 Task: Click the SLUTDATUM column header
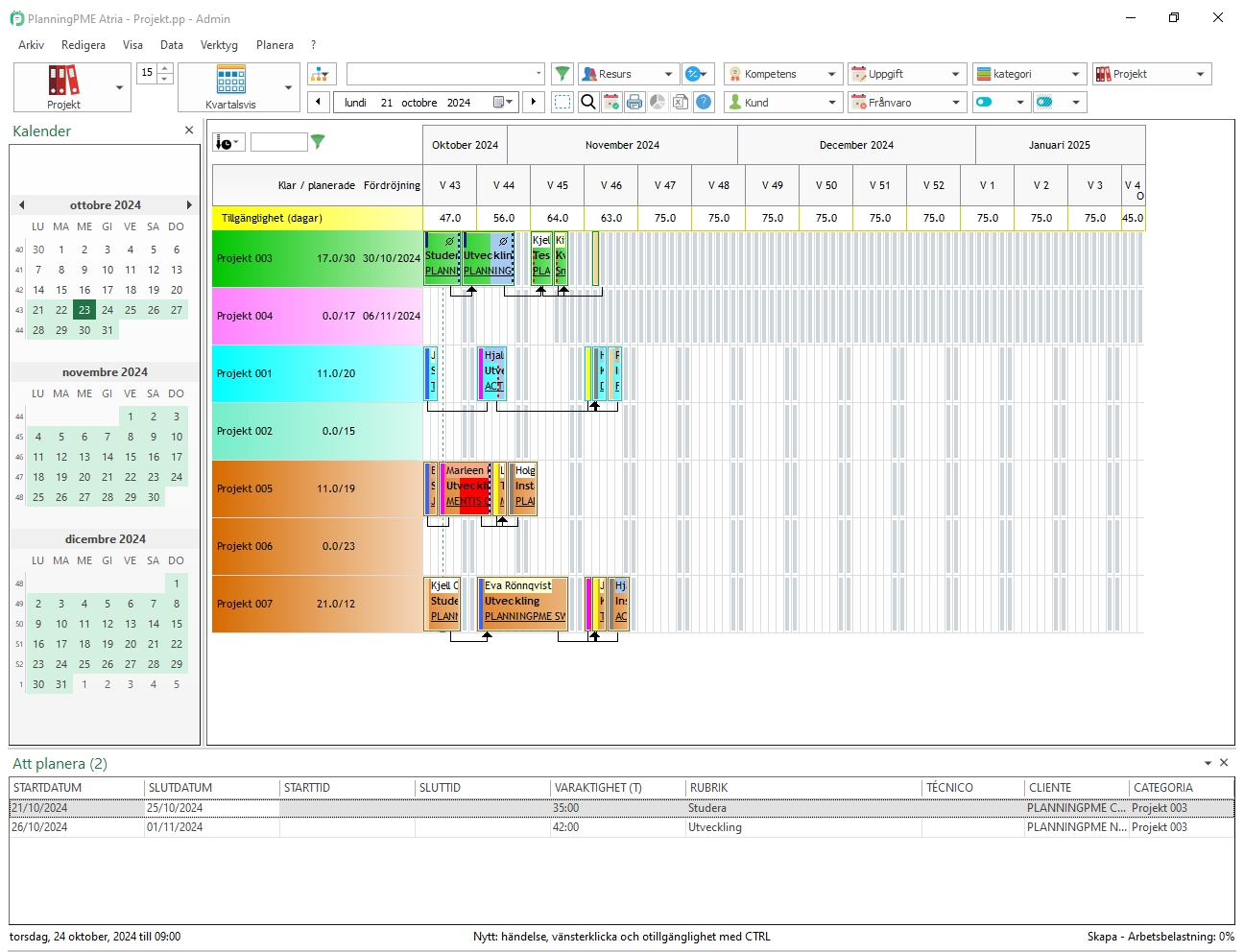pyautogui.click(x=212, y=788)
